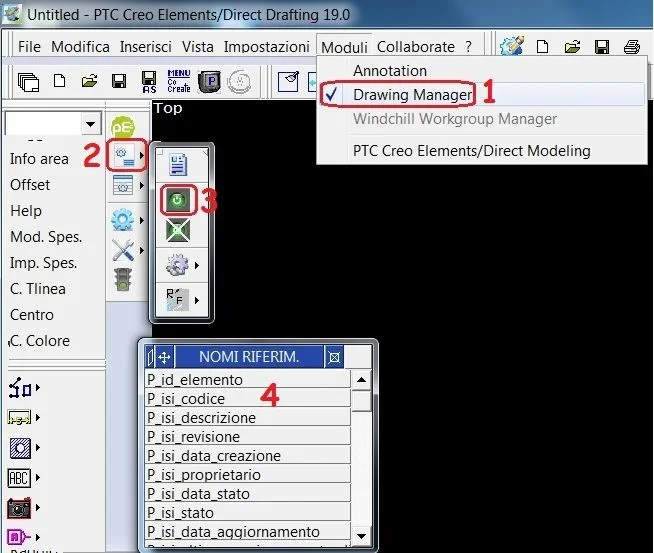Click the green power-on icon in flyout
Screen dimensions: 654x553
(178, 200)
